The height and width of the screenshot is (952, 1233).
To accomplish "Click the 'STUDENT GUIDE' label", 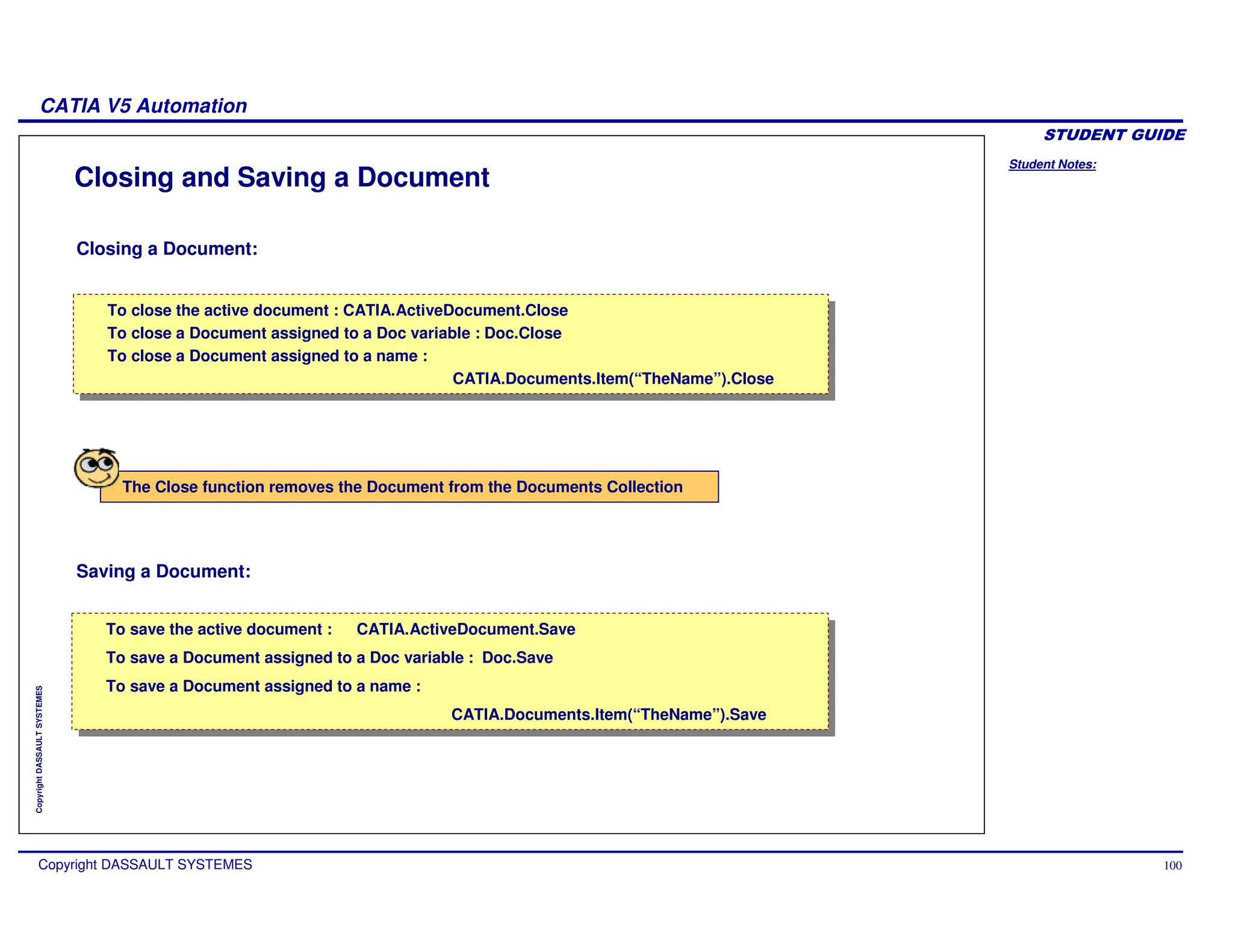I will coord(1114,135).
